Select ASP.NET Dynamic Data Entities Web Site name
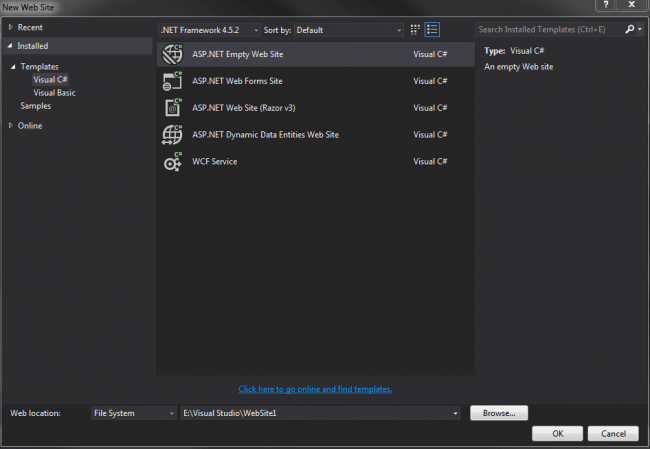The height and width of the screenshot is (449, 650). 265,134
